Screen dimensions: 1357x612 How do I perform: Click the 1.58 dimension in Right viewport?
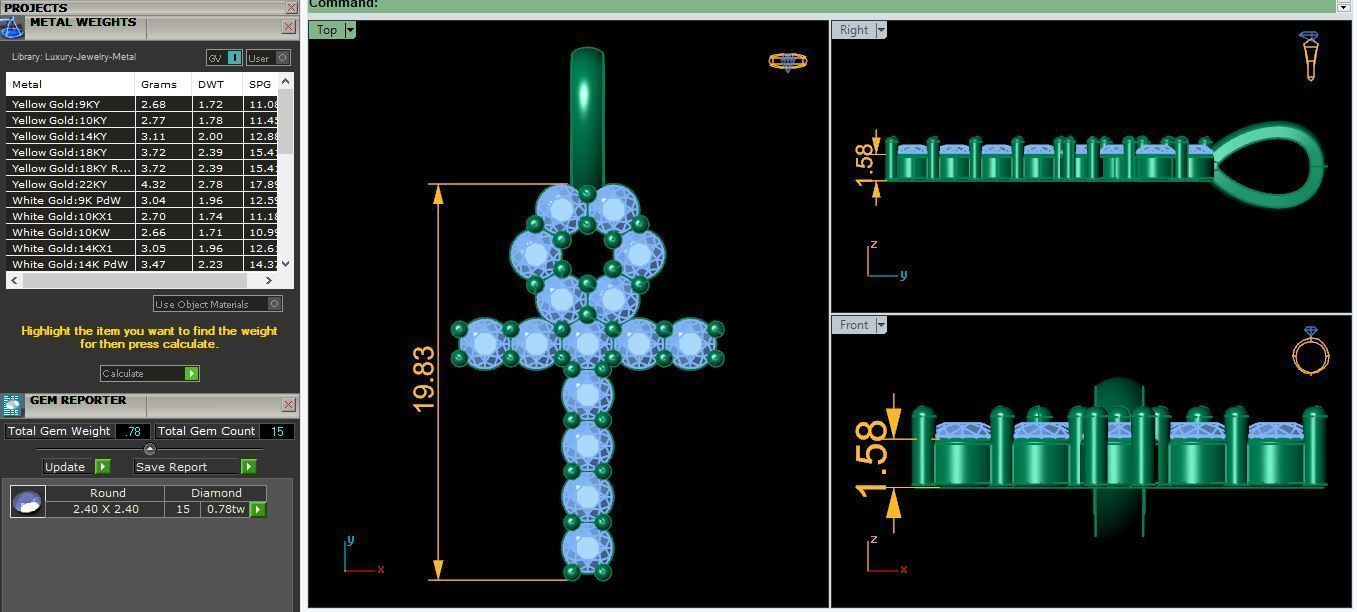[x=865, y=165]
